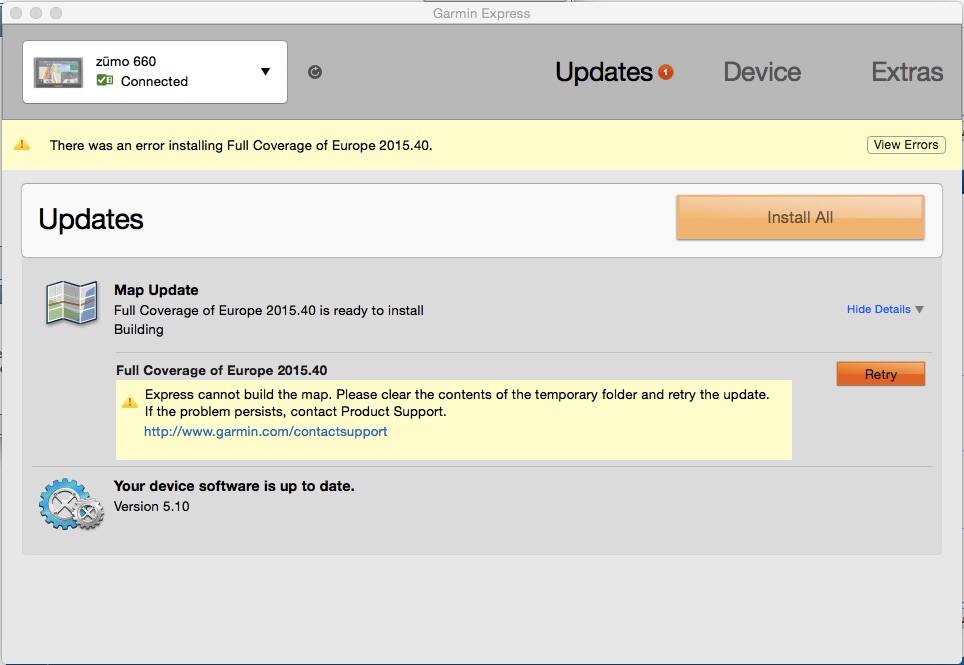Open the device selector dropdown arrow
The width and height of the screenshot is (964, 665).
[x=265, y=72]
